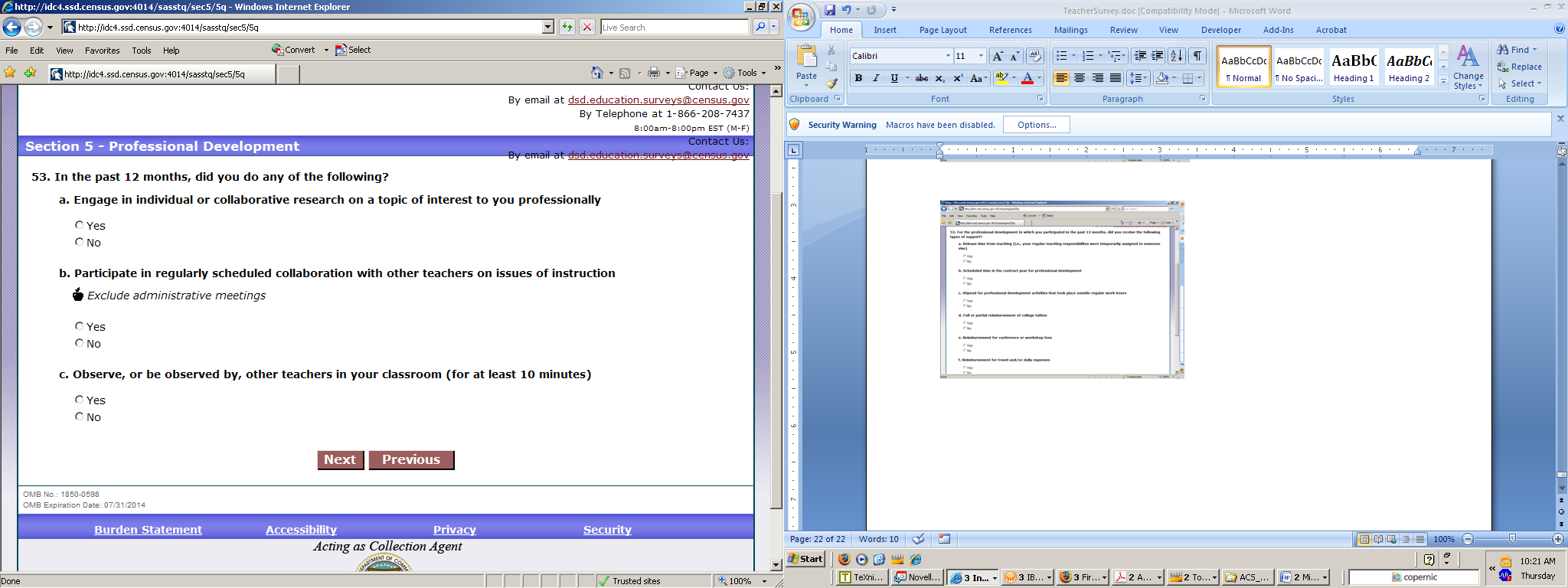This screenshot has width=1568, height=588.
Task: Switch to the Page Layout ribbon tab
Action: (x=942, y=30)
